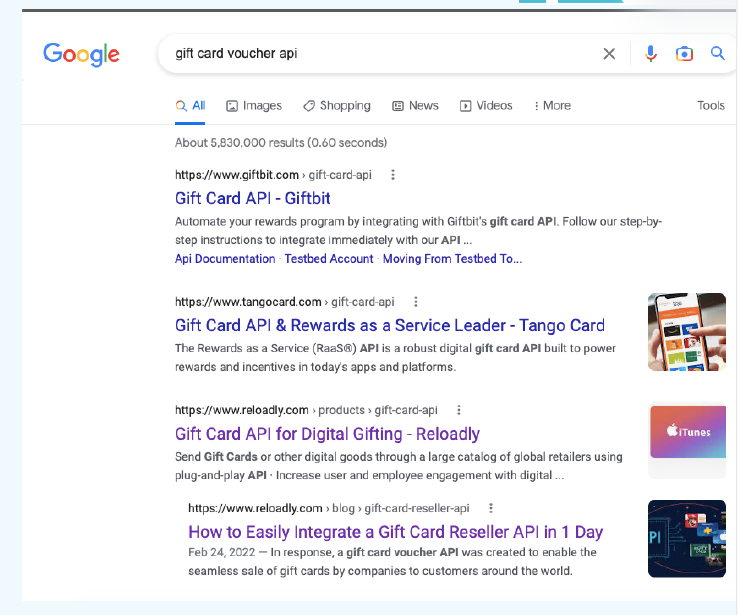Click the tangocard.com URL breadcrumb

tap(284, 302)
